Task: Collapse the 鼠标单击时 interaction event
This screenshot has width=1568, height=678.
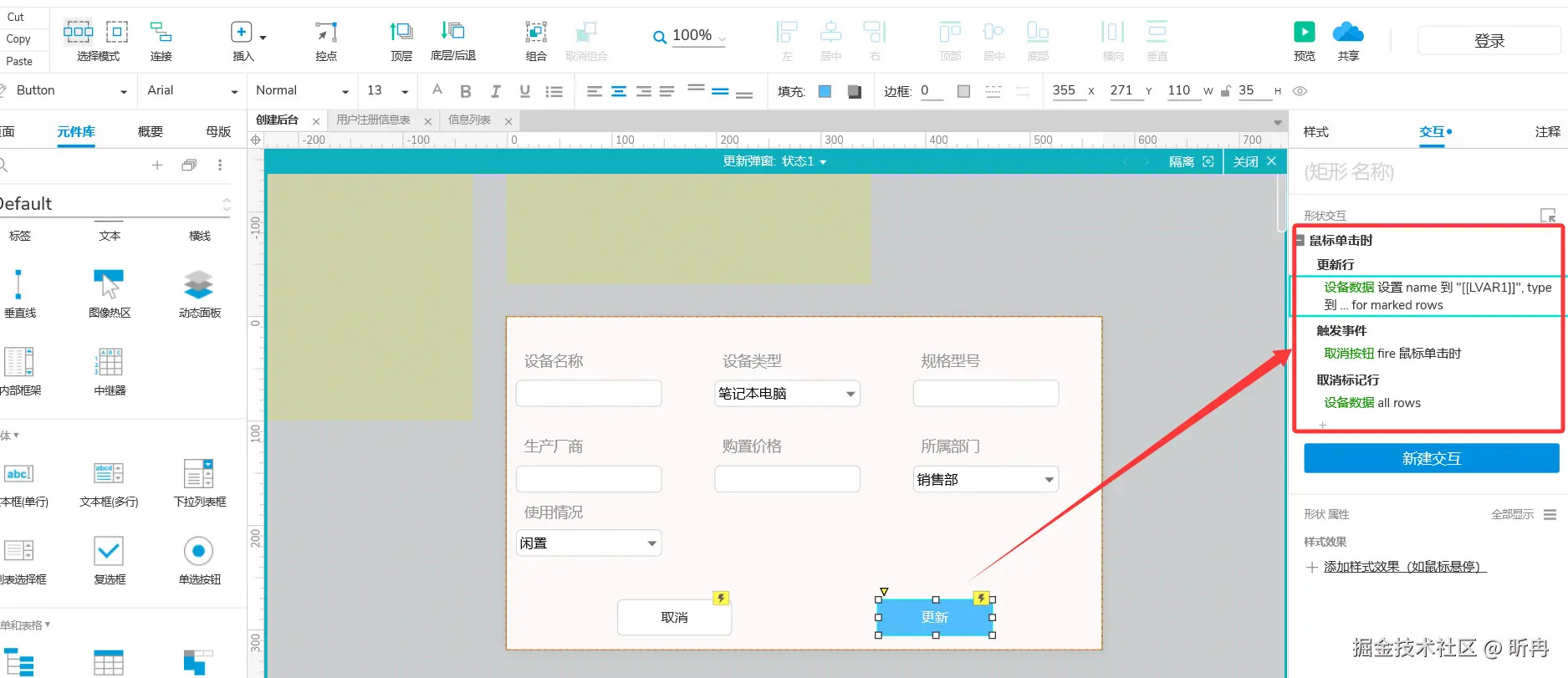Action: coord(1300,241)
